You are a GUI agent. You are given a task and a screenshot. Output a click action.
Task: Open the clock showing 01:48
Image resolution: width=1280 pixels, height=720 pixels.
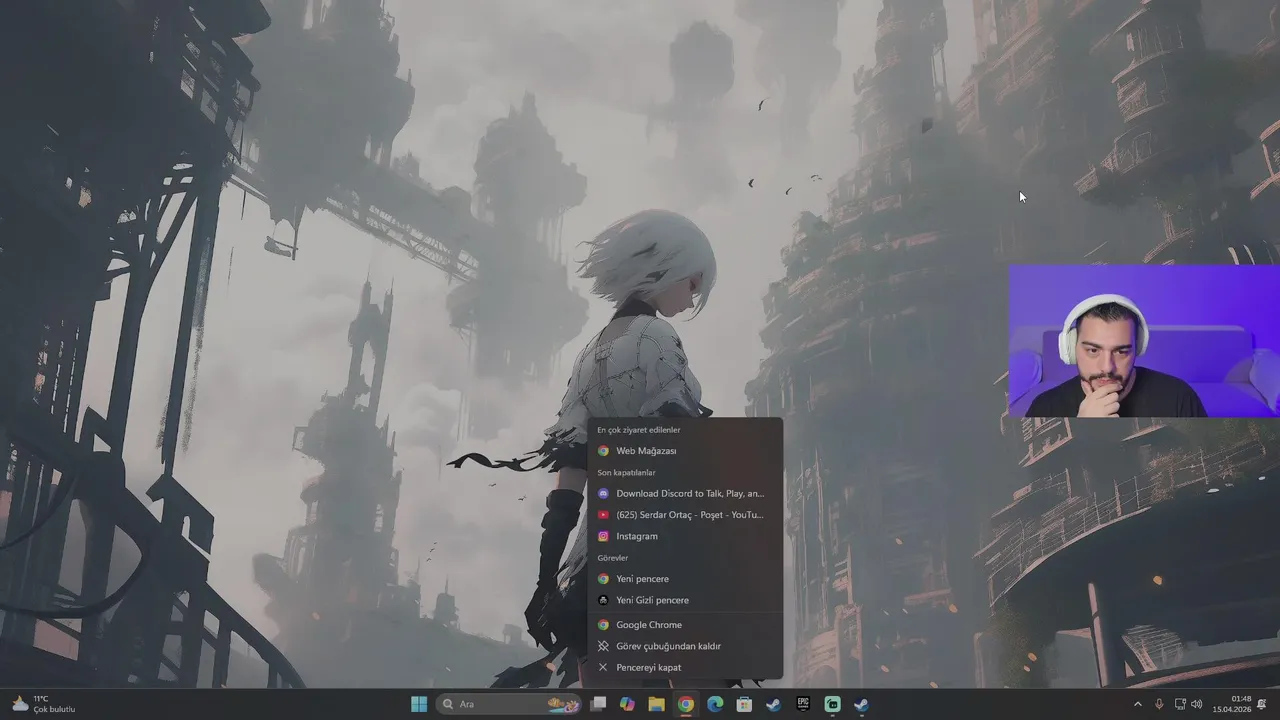click(1232, 704)
